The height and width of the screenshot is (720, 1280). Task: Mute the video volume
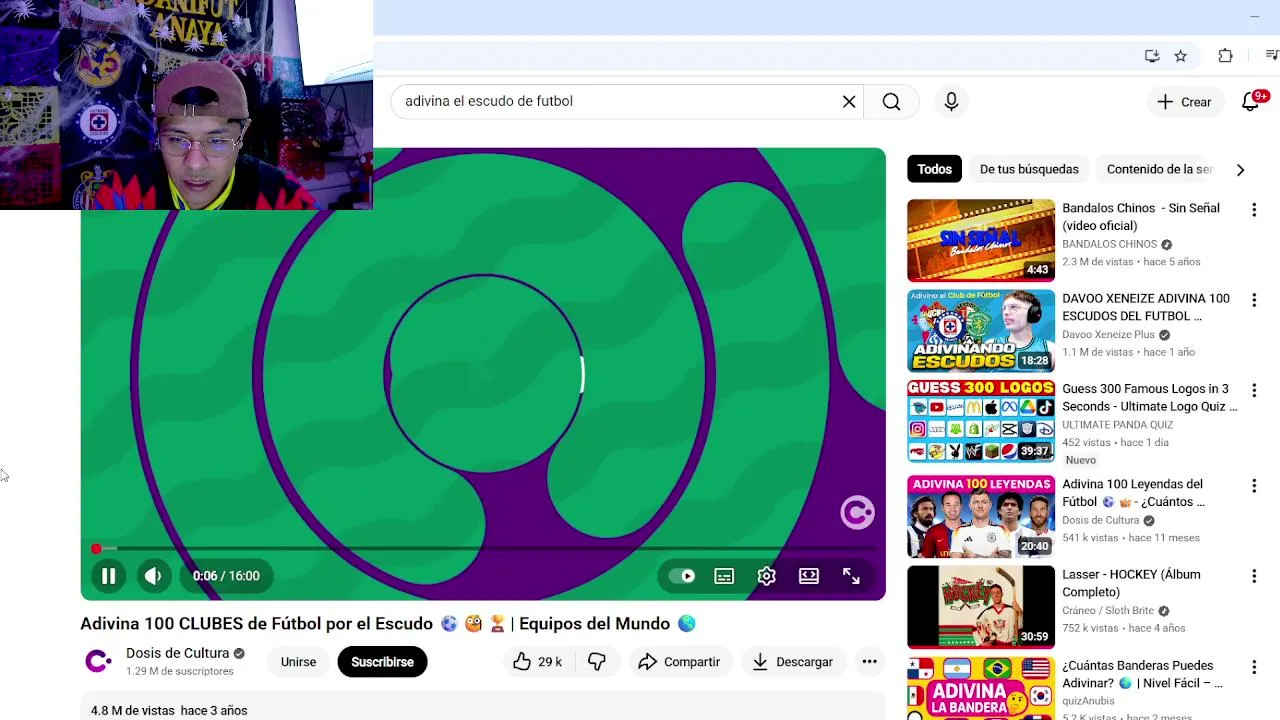[153, 576]
